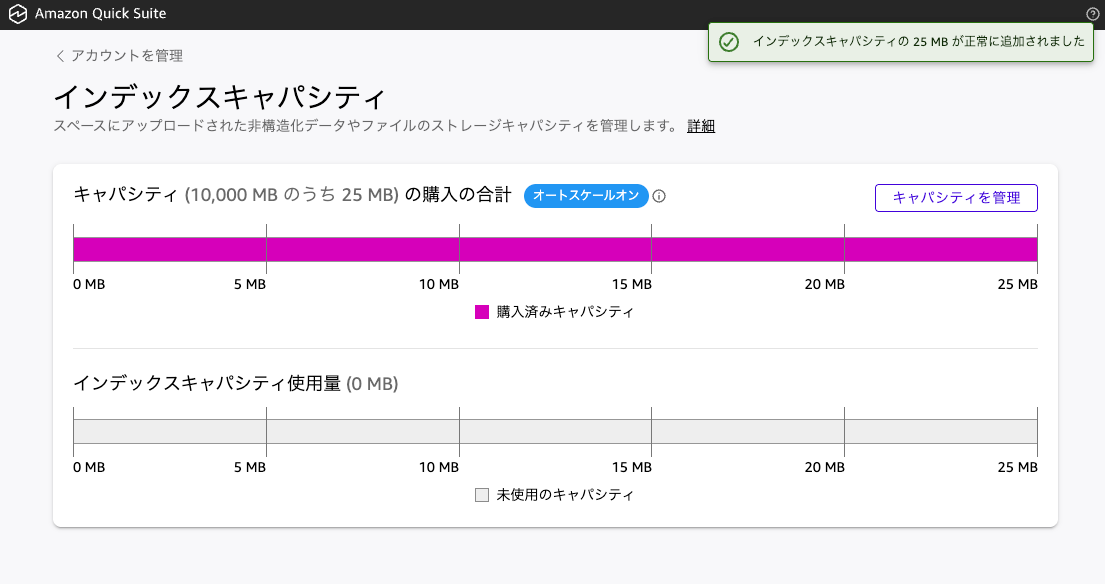1105x584 pixels.
Task: Click the インデックスキャパシティ使用量 (0 MB) heading
Action: pyautogui.click(x=236, y=383)
